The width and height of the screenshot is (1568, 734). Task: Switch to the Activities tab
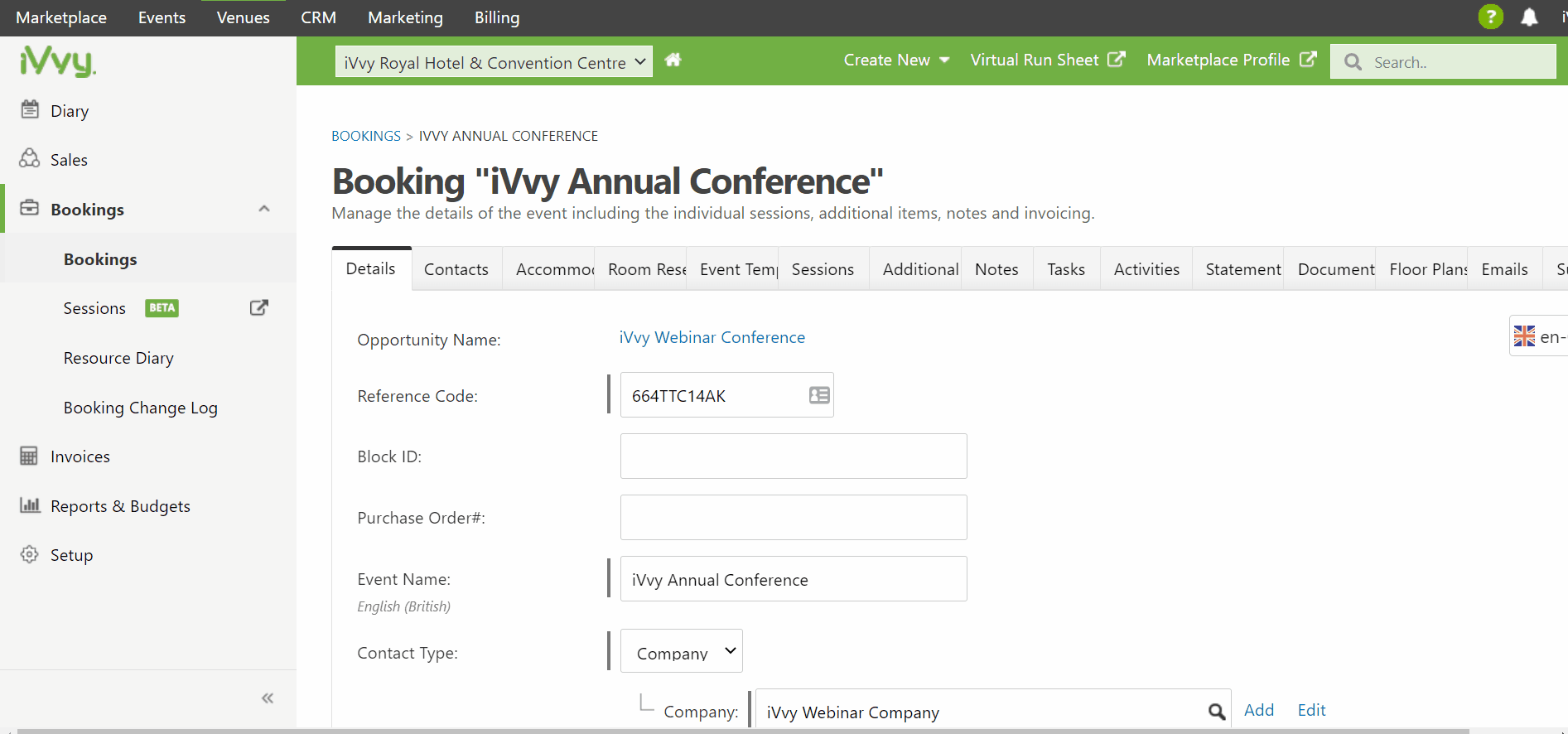point(1146,269)
